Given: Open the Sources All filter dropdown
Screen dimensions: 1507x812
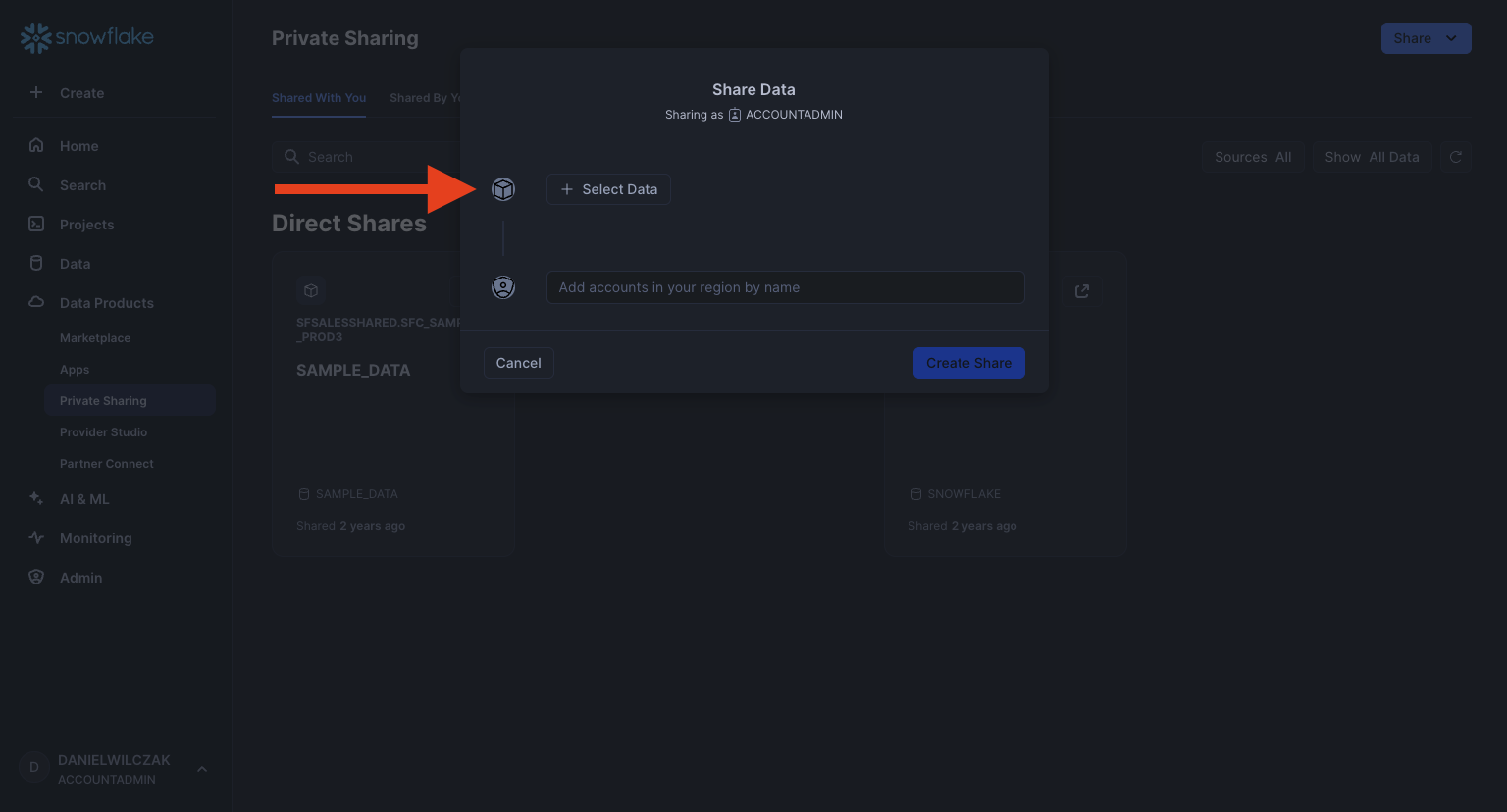Looking at the screenshot, I should point(1253,157).
